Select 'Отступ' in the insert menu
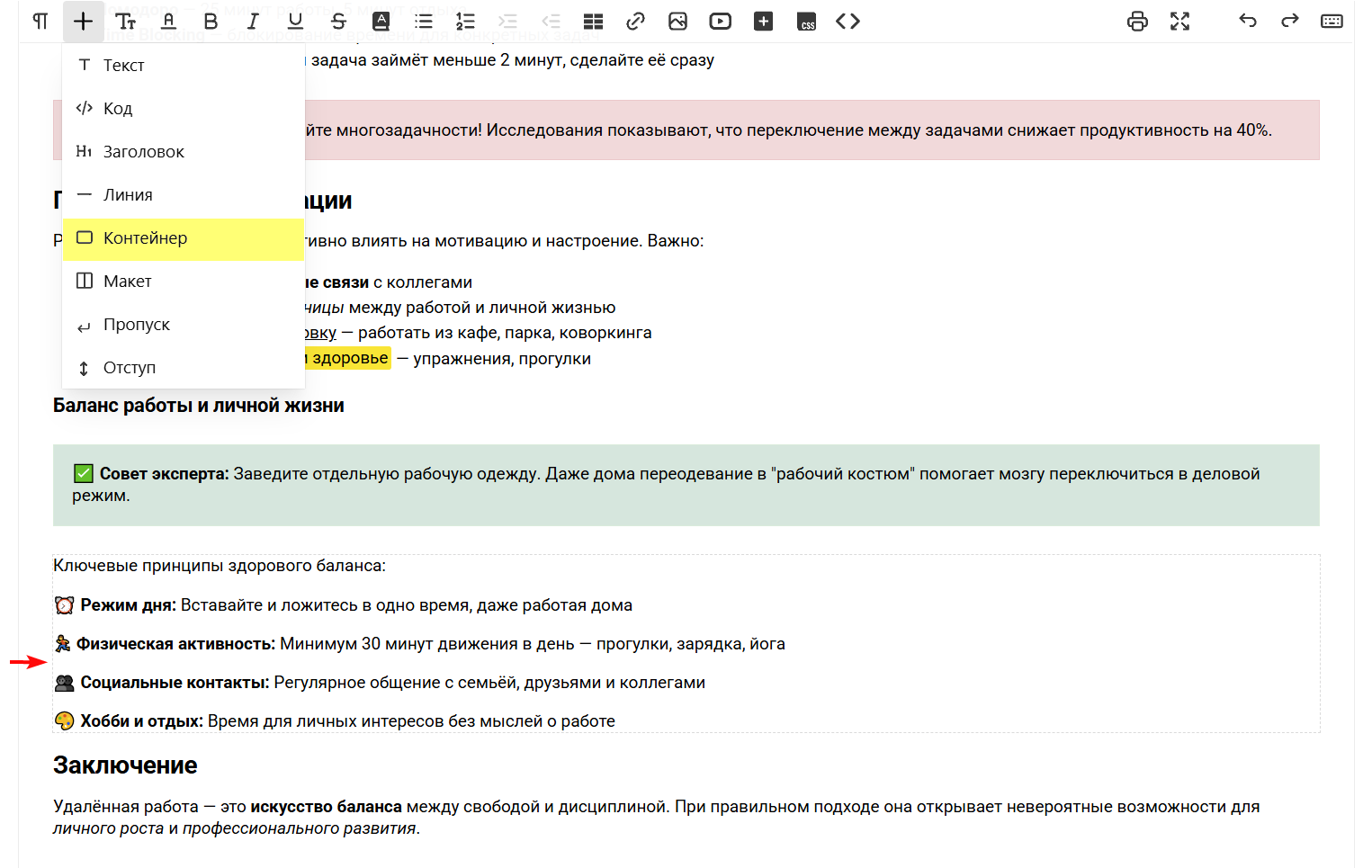The image size is (1372, 868). point(184,367)
